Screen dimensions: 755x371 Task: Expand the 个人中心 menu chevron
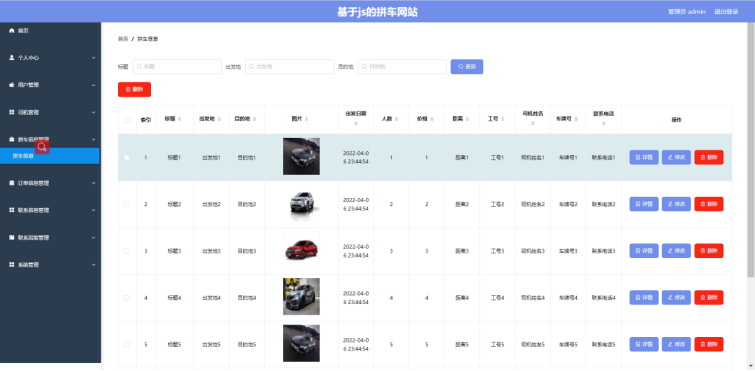point(93,58)
